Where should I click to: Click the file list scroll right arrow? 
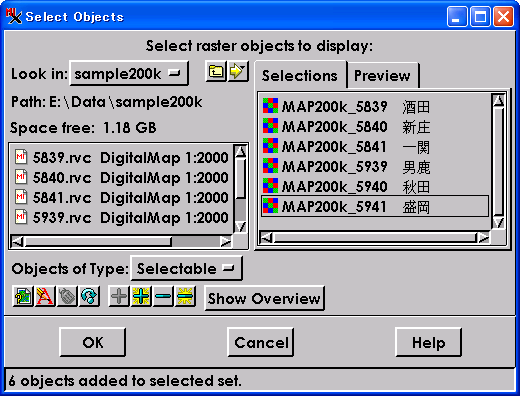tap(226, 241)
